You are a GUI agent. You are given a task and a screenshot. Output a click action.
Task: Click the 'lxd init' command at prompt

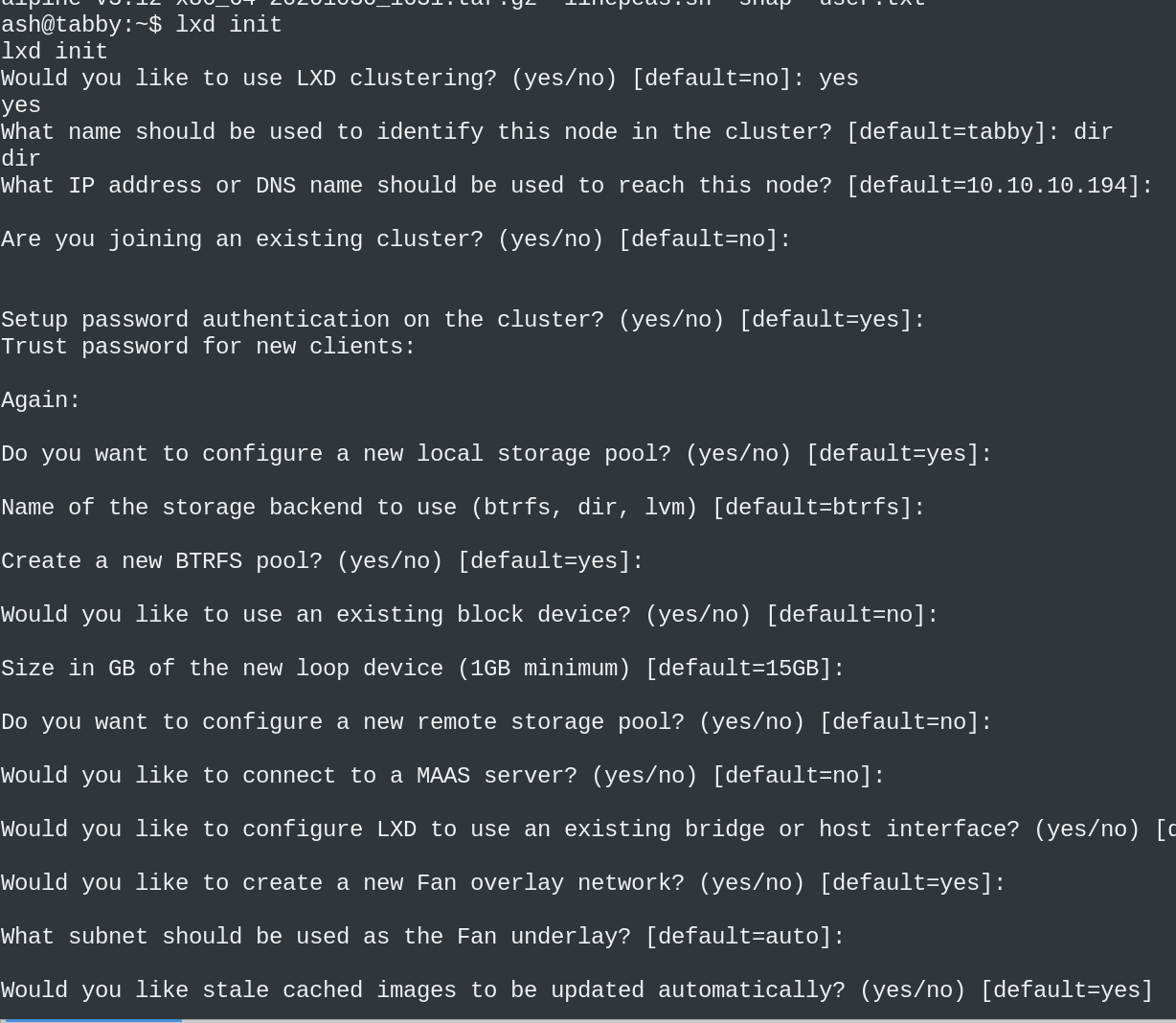229,24
